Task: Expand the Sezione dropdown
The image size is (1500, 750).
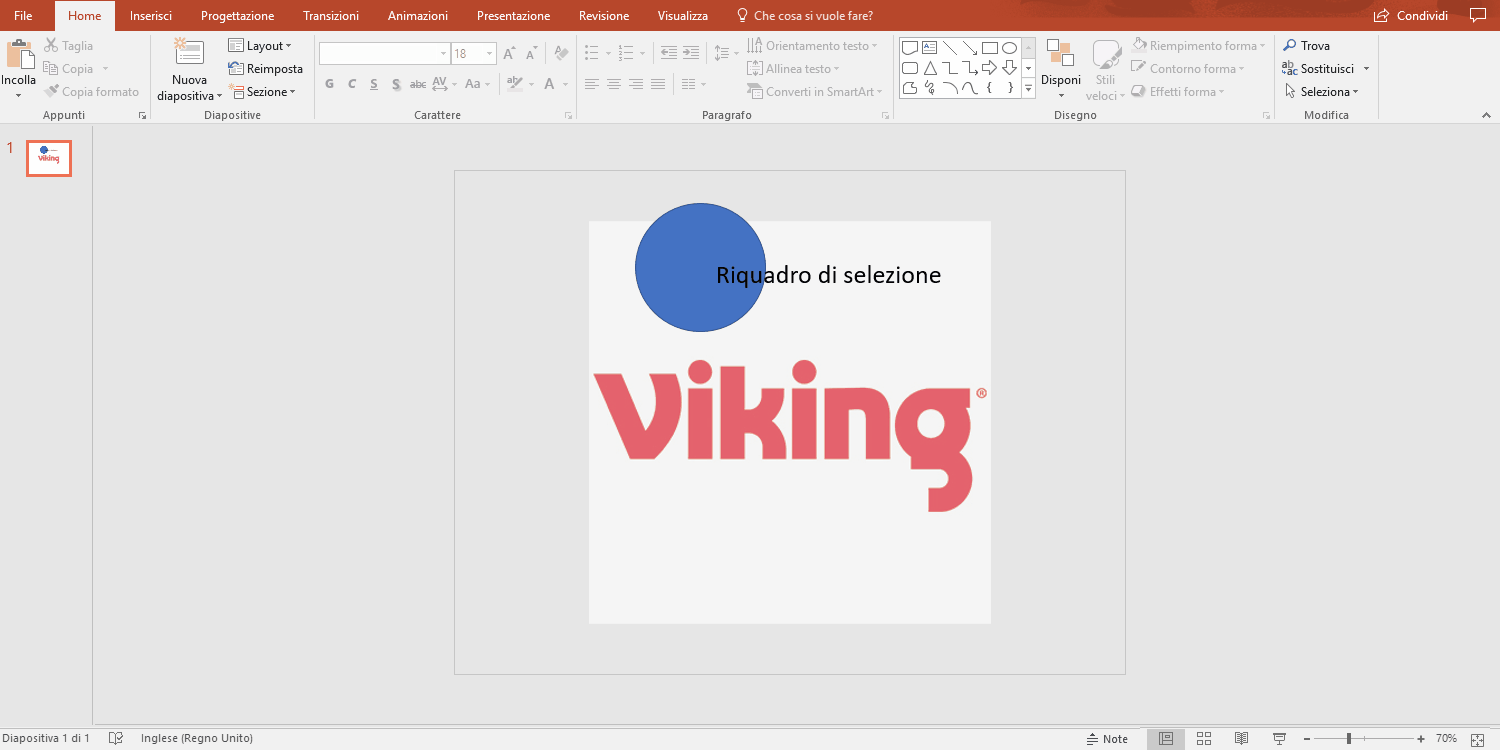Action: (264, 91)
